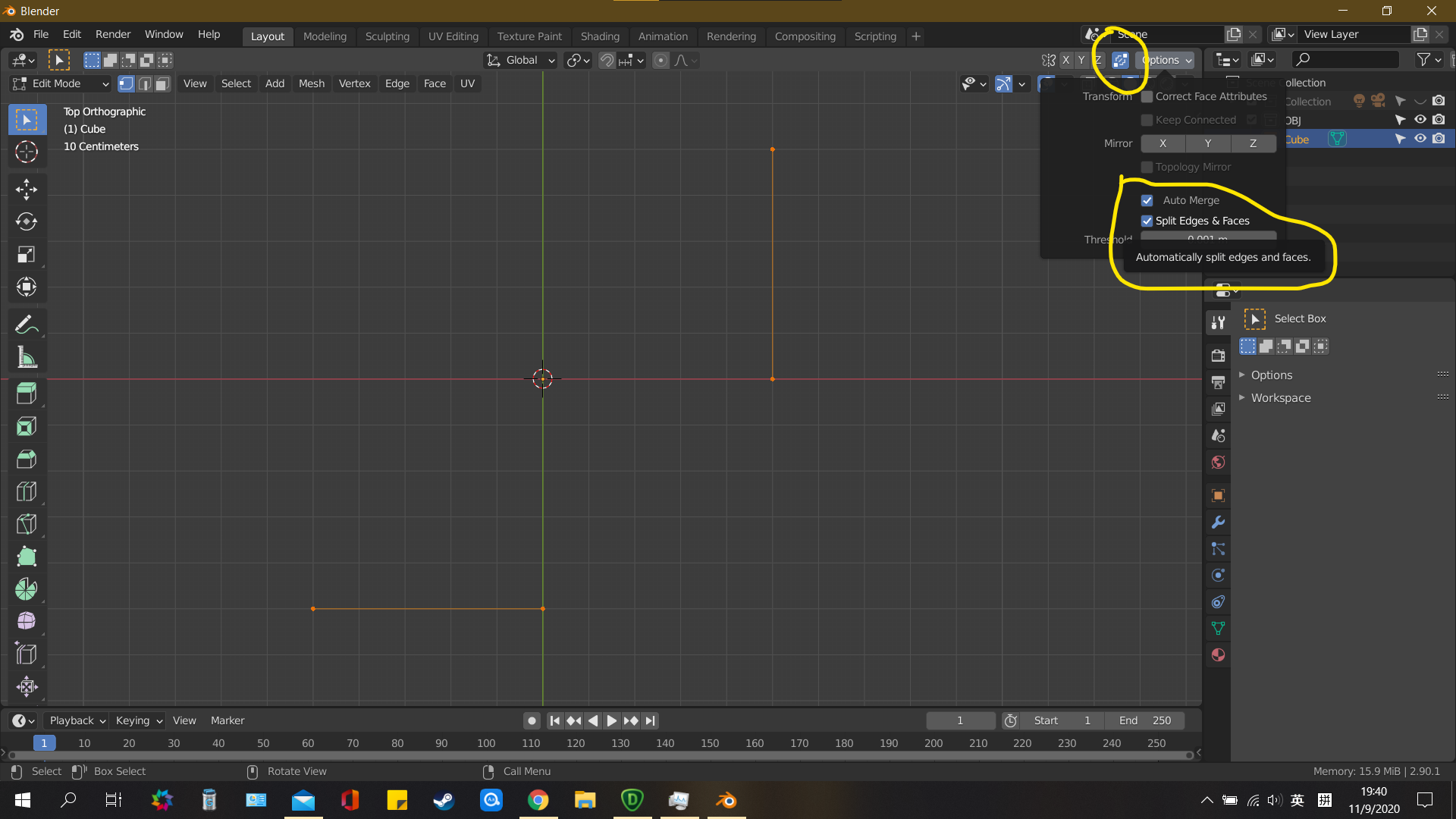Open Global transform orientation dropdown
This screenshot has height=819, width=1456.
pos(522,60)
